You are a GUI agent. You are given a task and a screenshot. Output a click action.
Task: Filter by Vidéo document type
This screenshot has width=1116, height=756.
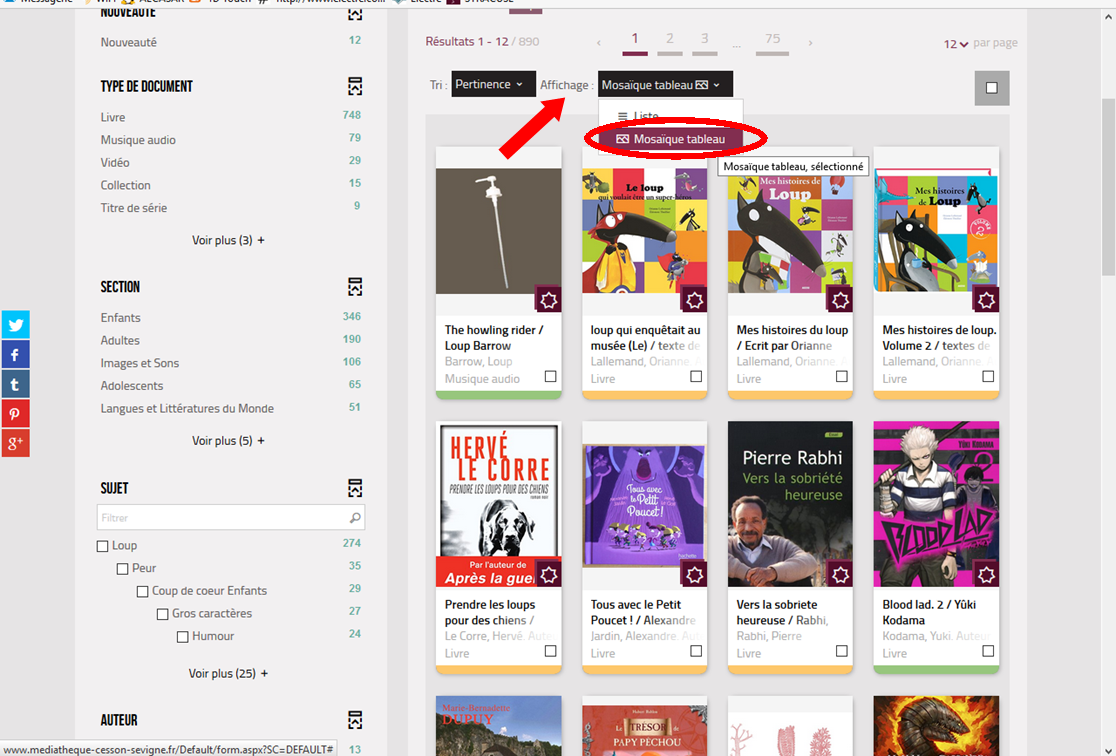tap(115, 162)
